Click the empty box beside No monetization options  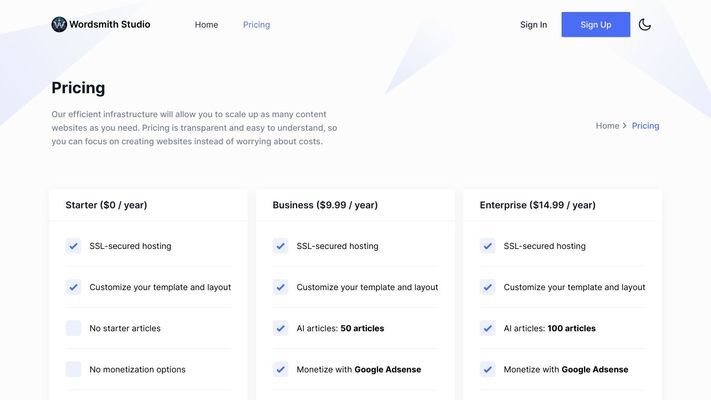coord(73,369)
